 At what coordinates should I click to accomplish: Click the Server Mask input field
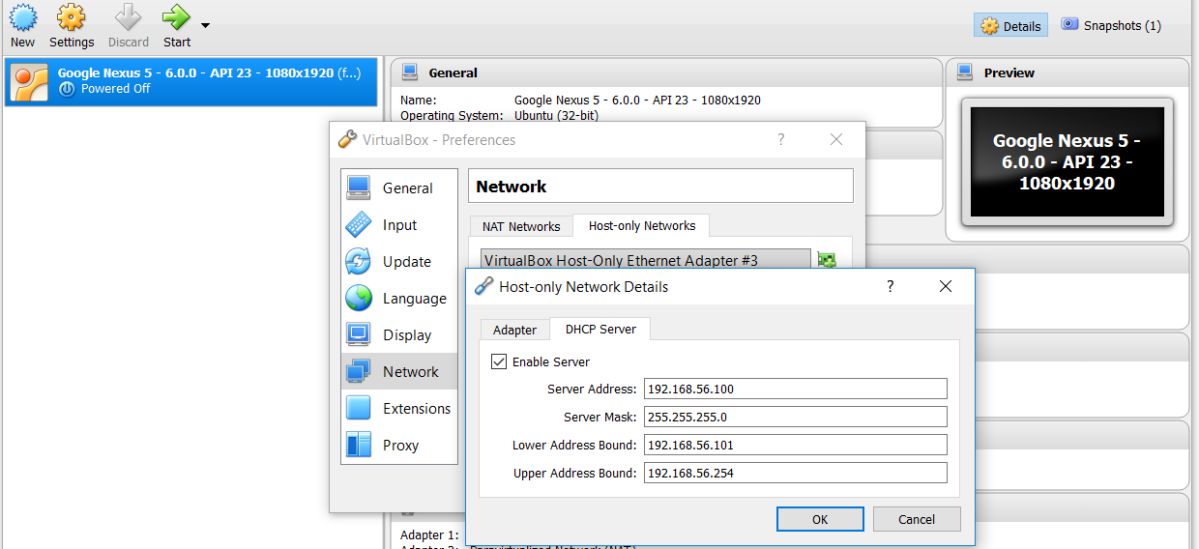coord(795,417)
